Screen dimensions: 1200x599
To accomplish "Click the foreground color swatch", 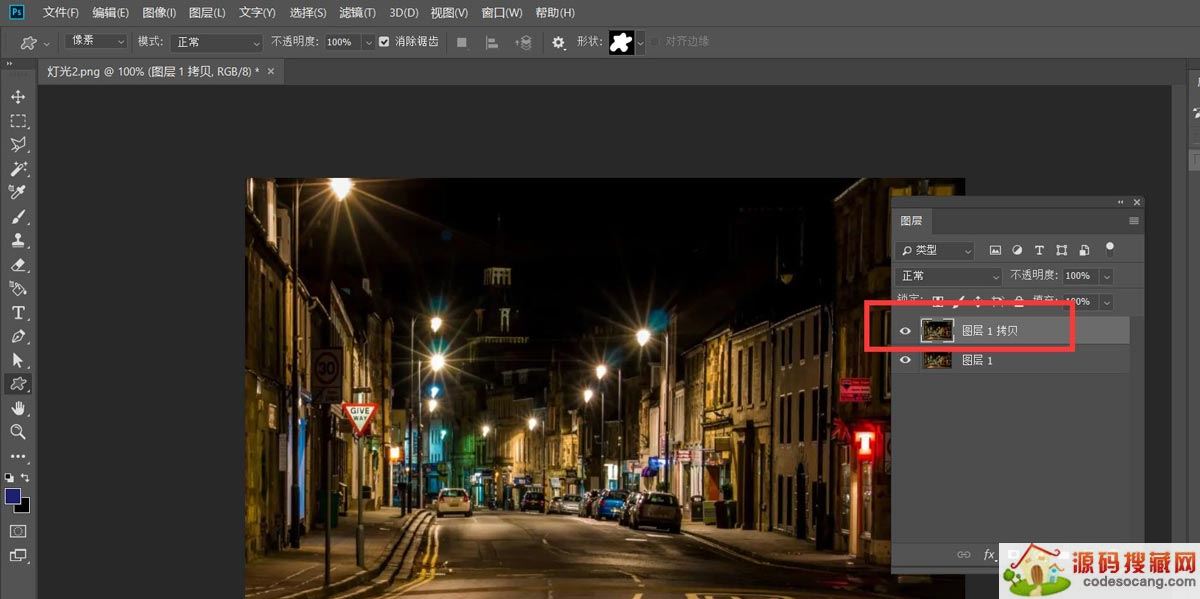I will coord(13,496).
